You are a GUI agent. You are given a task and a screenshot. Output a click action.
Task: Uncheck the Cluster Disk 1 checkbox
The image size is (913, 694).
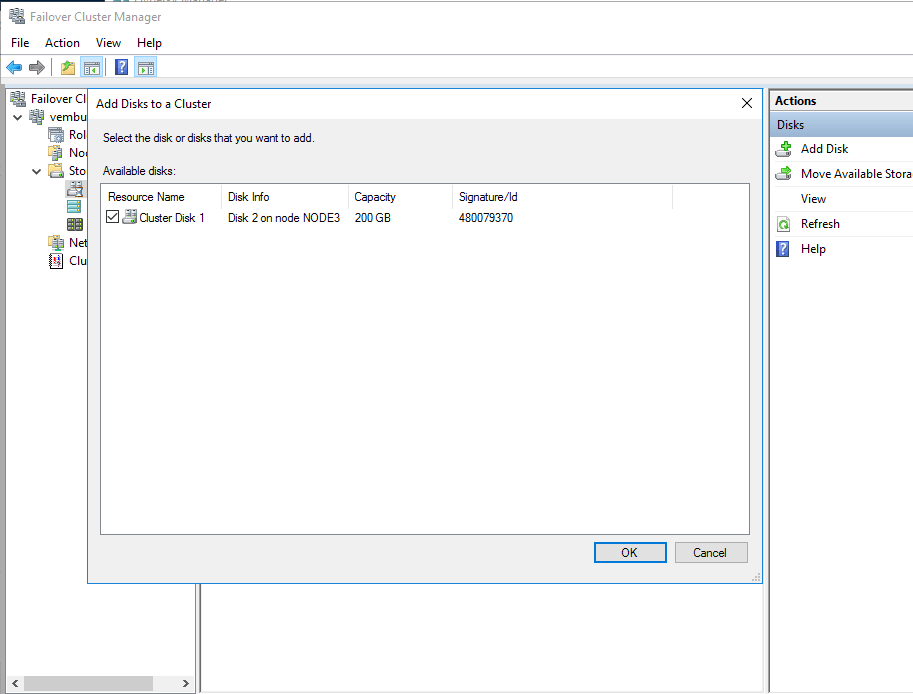[x=112, y=217]
